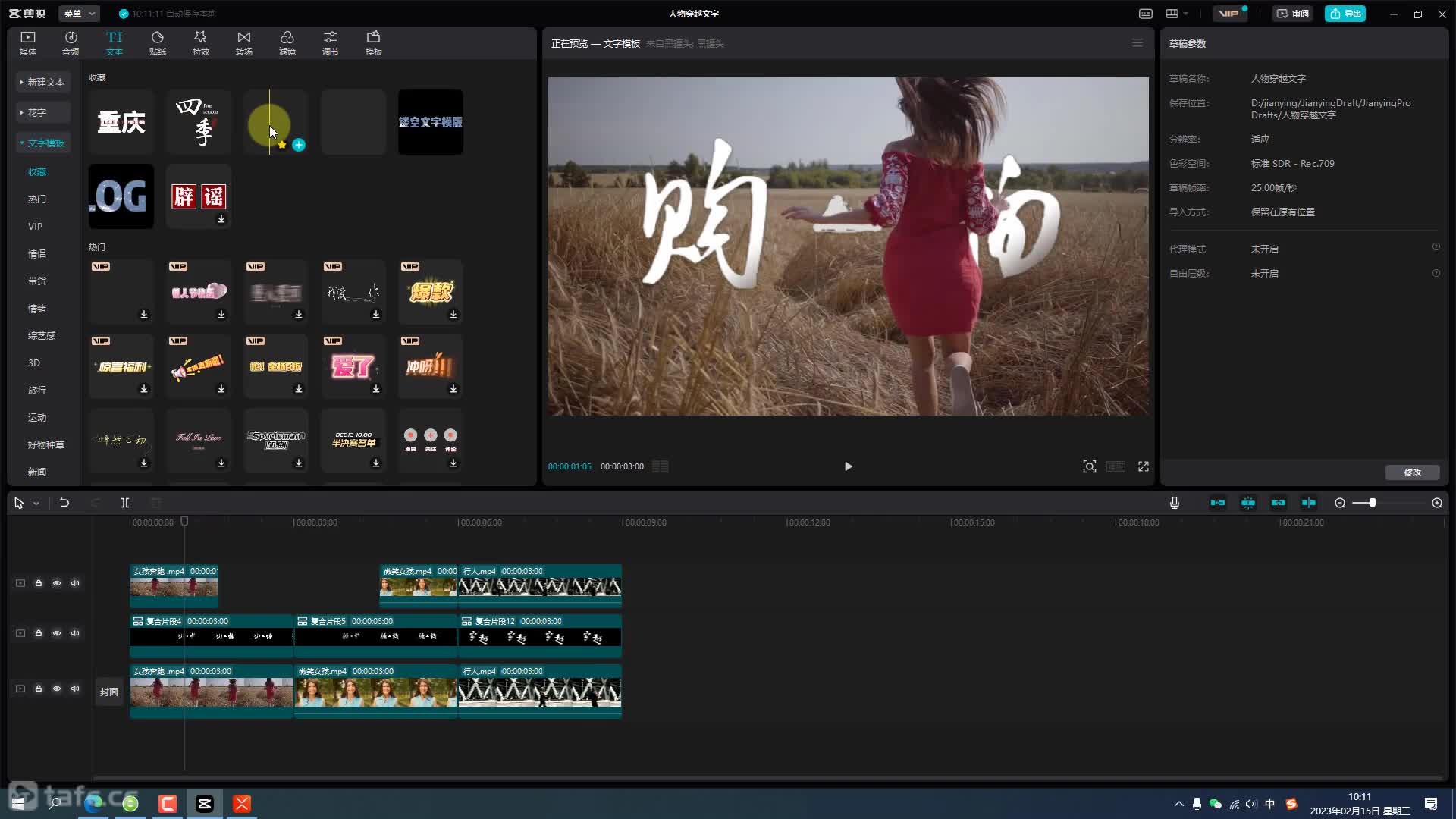Expand the 新建文本 section
Viewport: 1456px width, 819px height.
point(43,82)
